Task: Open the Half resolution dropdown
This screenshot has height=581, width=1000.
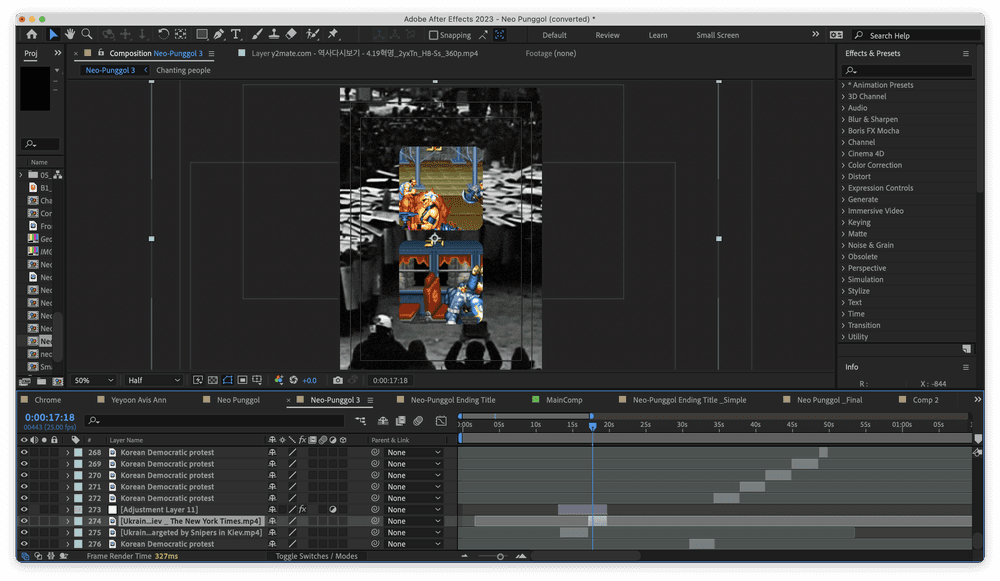Action: (154, 380)
